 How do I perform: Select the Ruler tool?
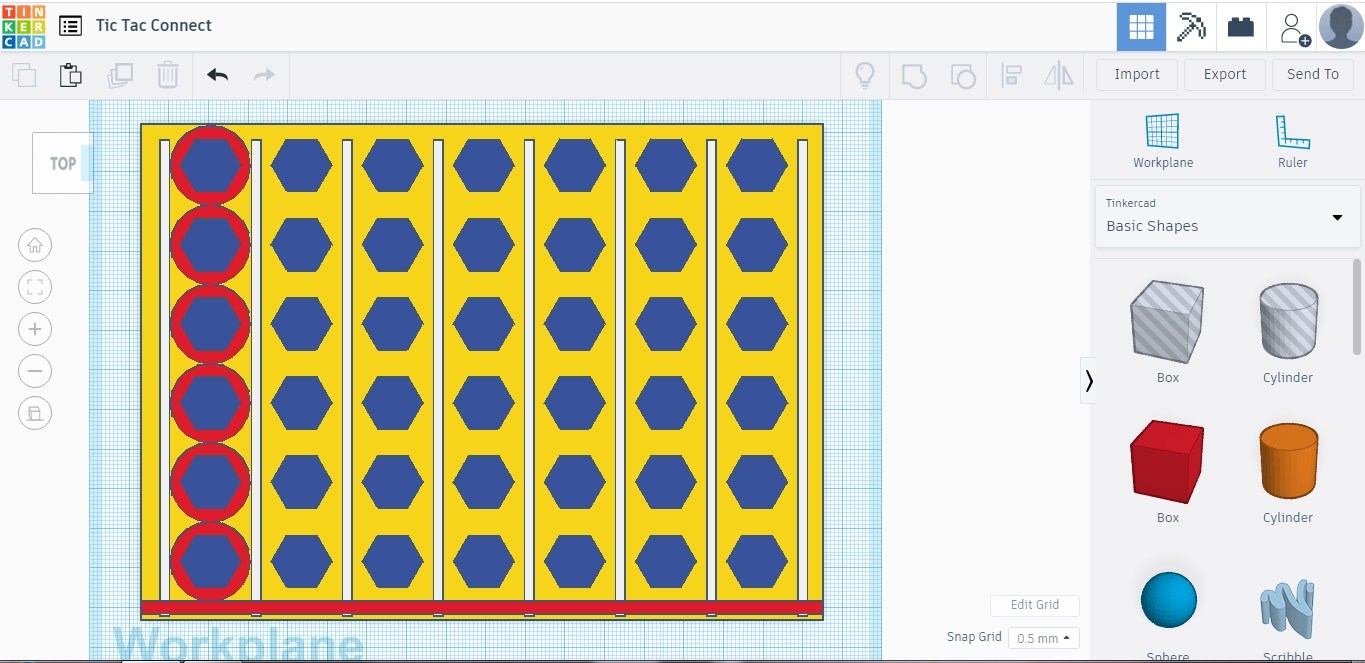coord(1292,140)
